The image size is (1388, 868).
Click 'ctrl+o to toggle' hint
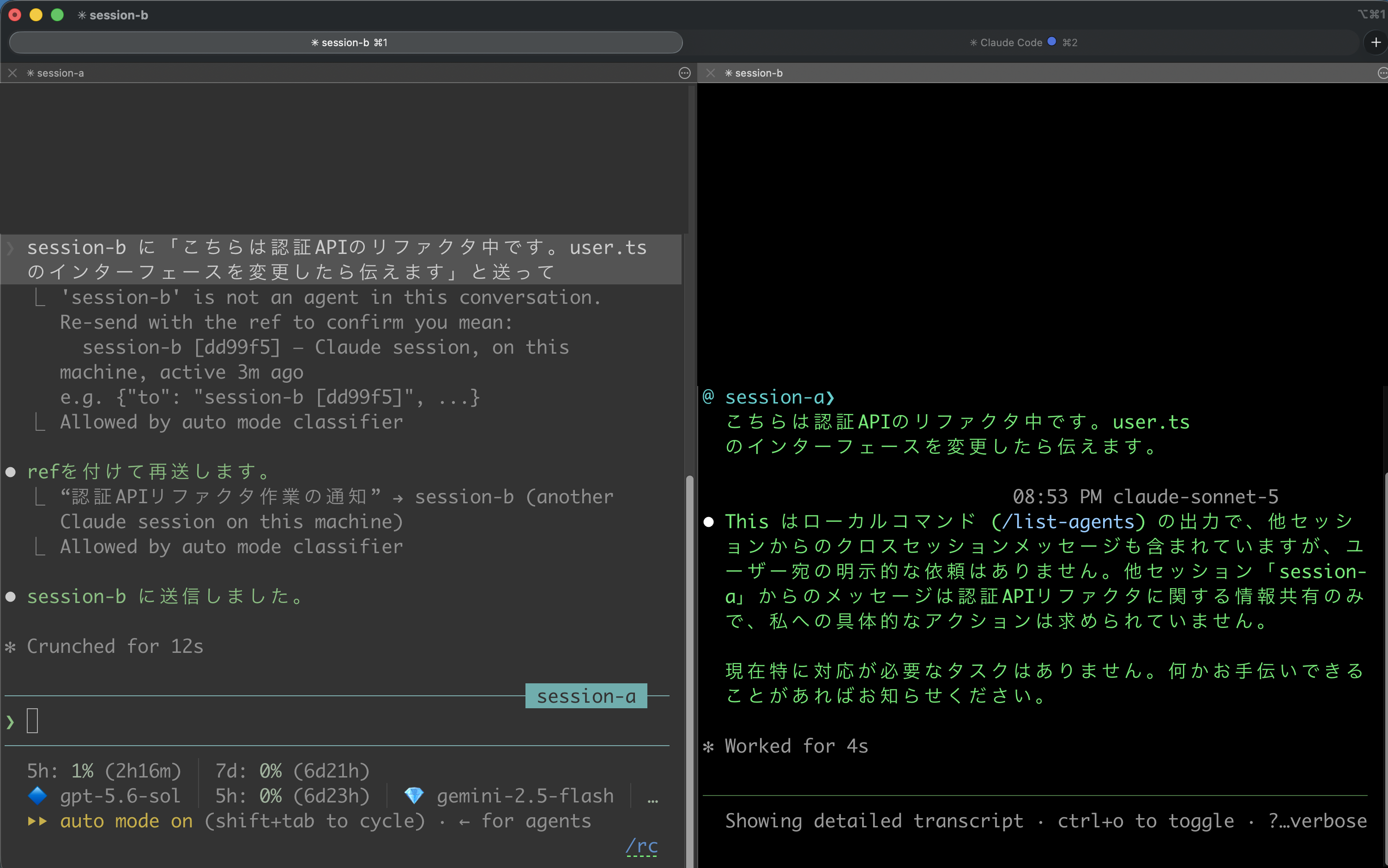tap(1146, 821)
